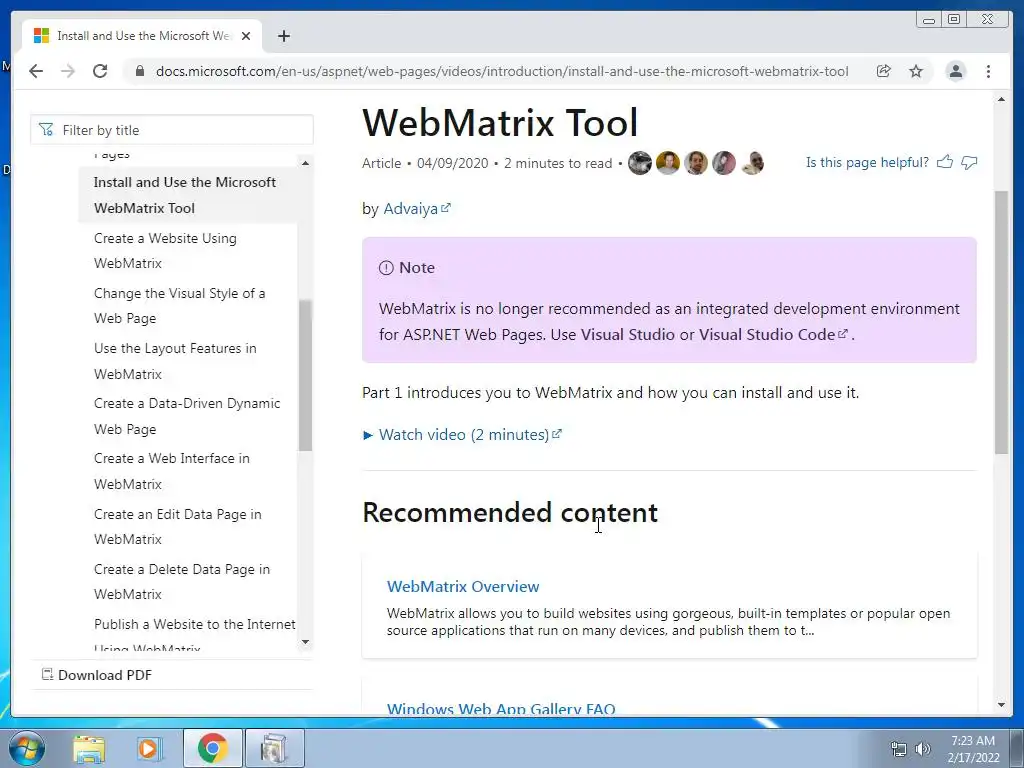Reload the page with the refresh icon
The width and height of the screenshot is (1024, 768).
(100, 71)
